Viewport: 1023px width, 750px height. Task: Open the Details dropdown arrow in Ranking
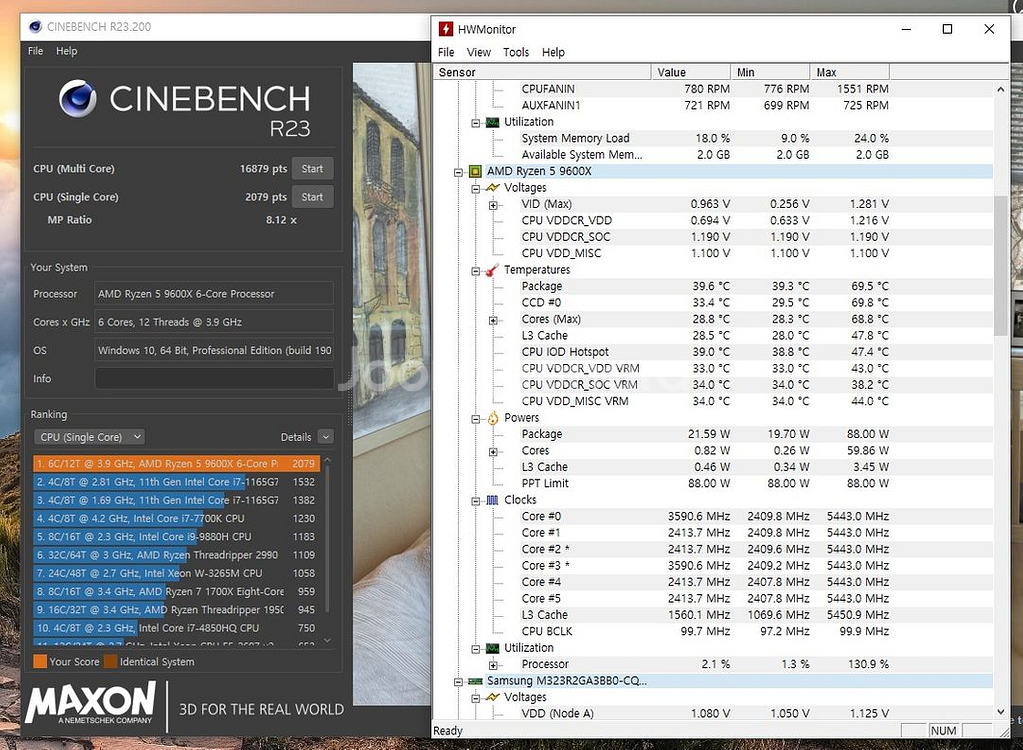click(326, 437)
